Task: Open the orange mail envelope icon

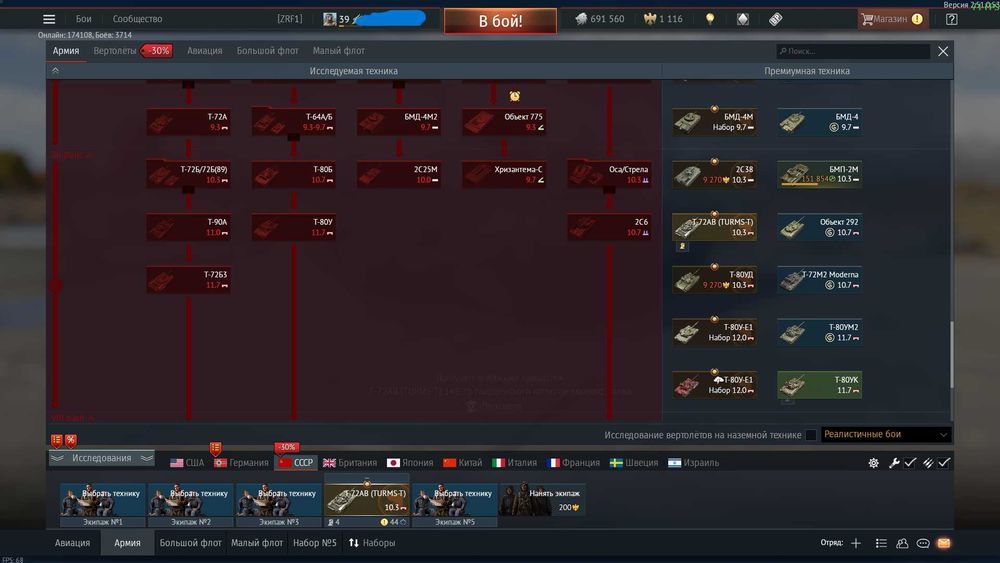Action: (x=944, y=543)
